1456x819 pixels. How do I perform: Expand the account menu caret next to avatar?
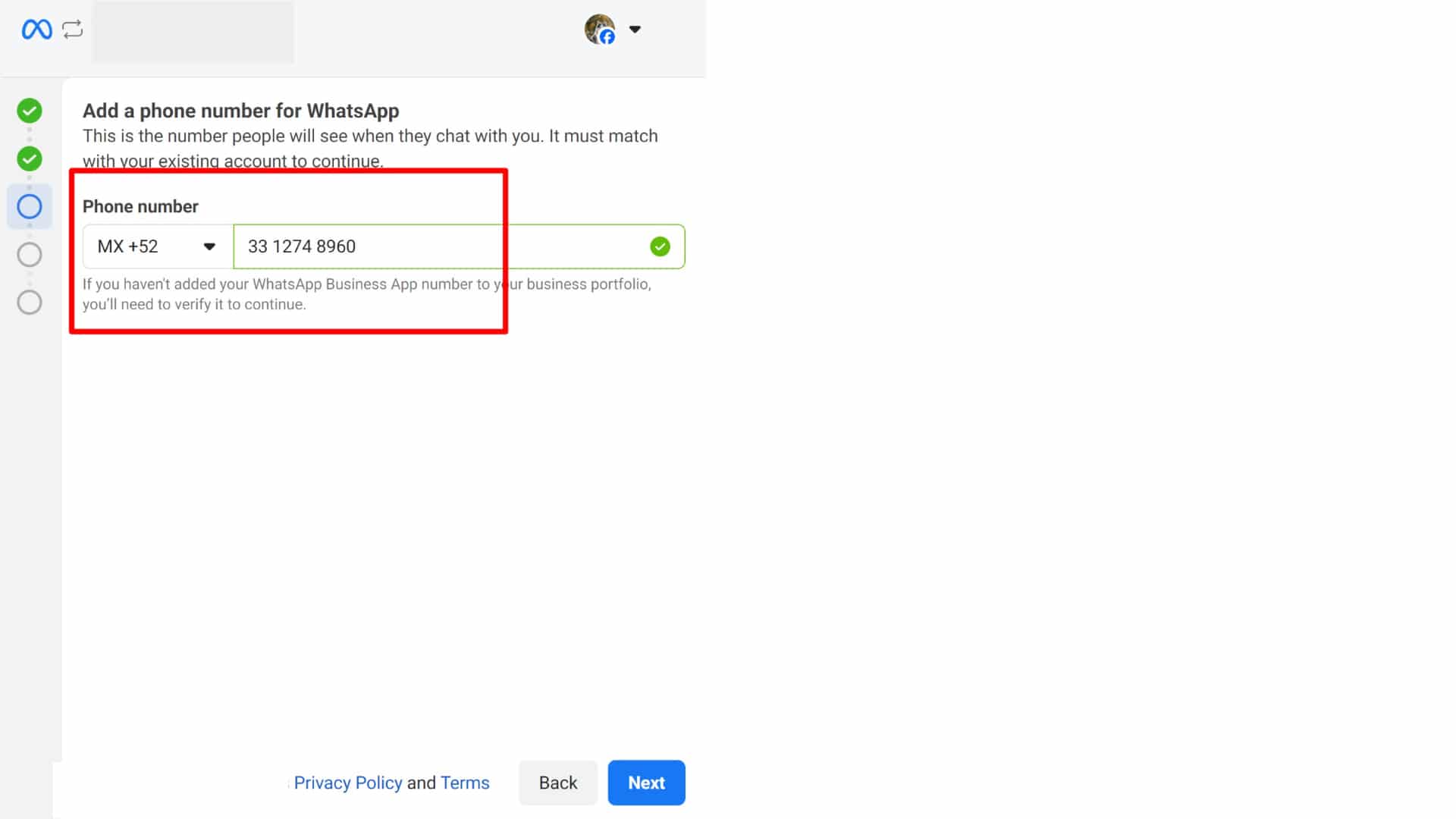click(x=635, y=30)
